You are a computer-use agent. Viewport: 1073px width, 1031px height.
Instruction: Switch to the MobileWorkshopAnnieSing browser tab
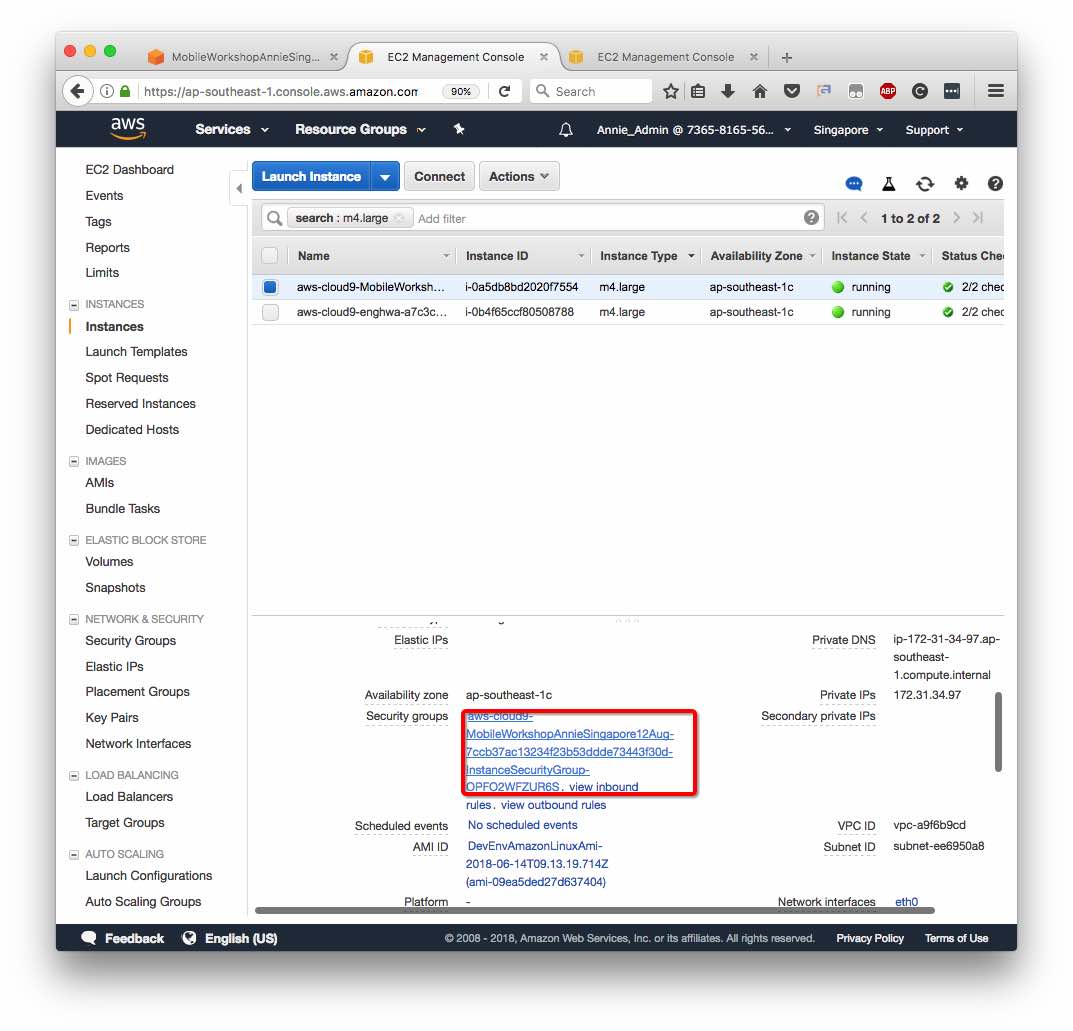click(244, 57)
